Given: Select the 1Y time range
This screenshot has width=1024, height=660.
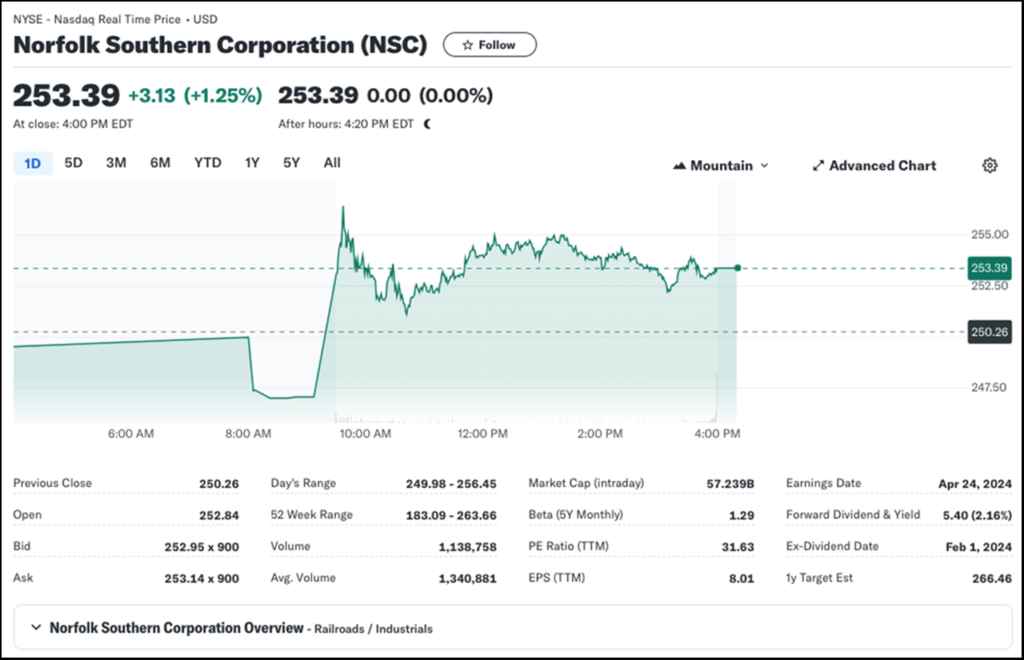Looking at the screenshot, I should coord(252,163).
